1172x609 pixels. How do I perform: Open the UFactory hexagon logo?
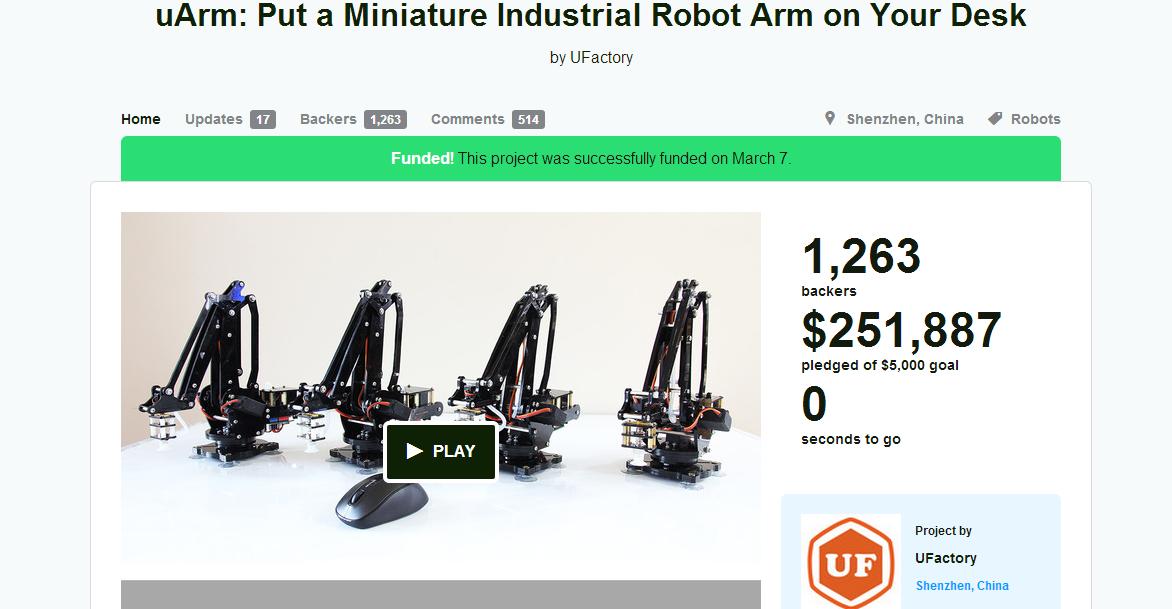pos(851,562)
